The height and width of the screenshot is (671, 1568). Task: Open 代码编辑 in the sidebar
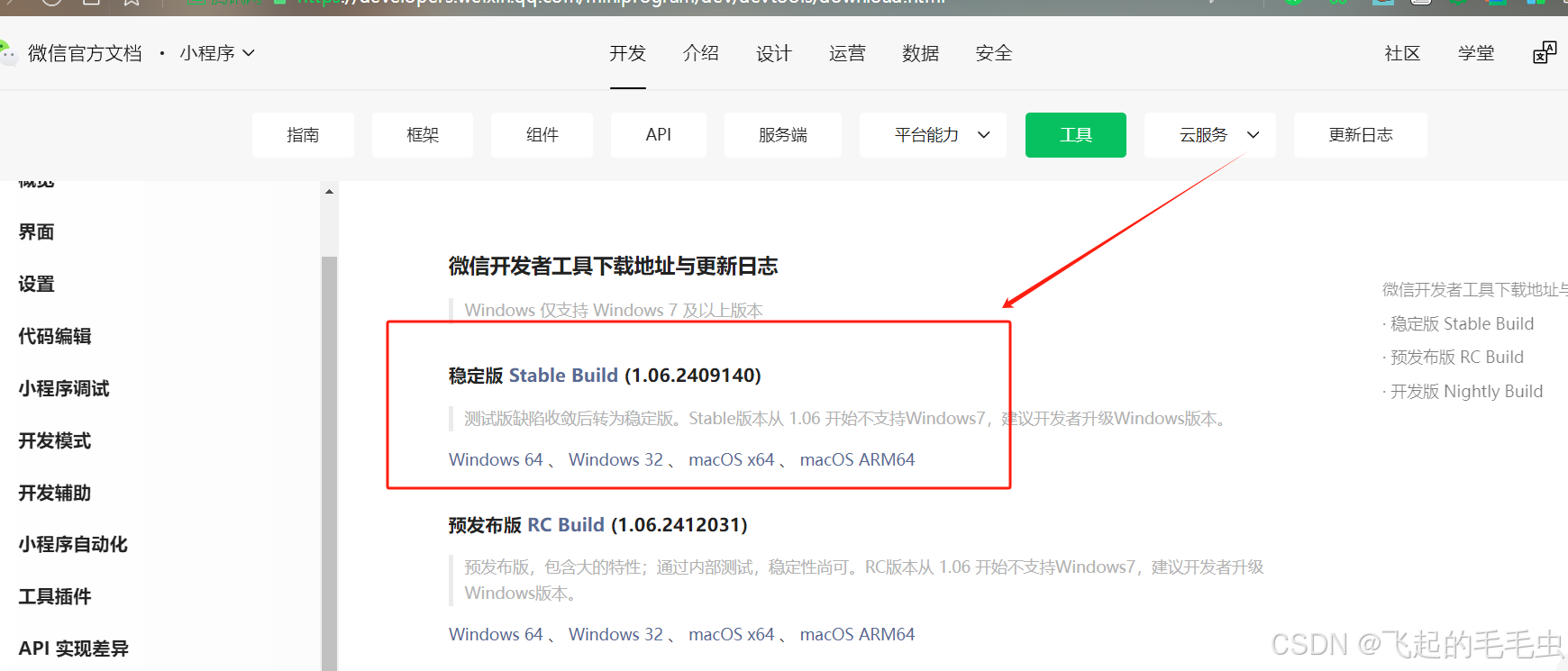(x=55, y=336)
